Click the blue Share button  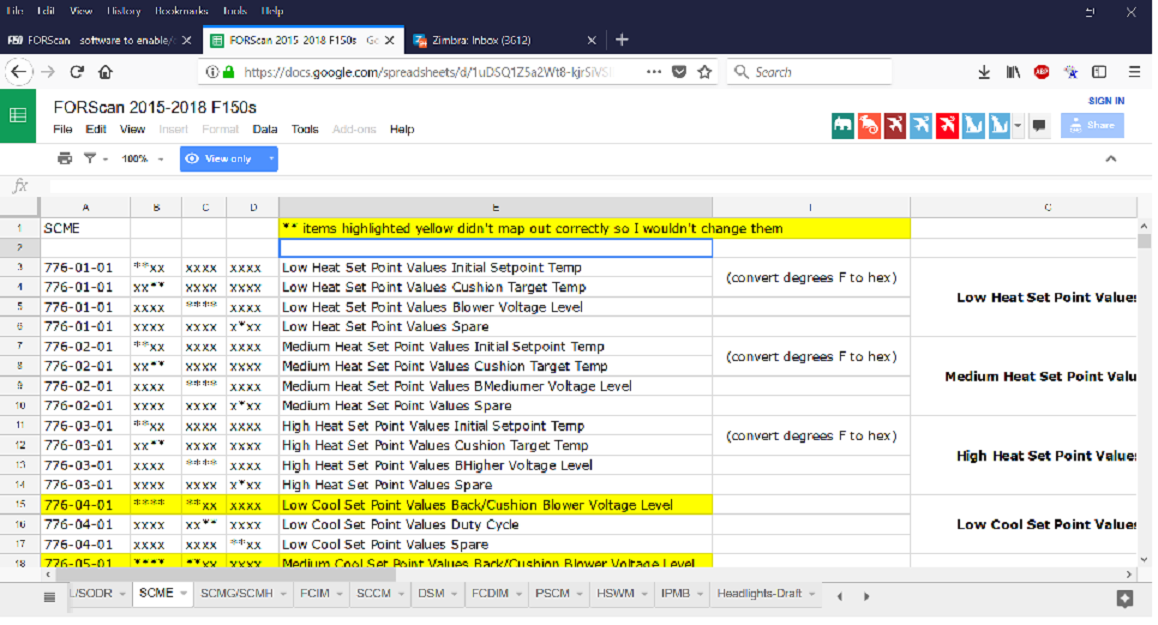(x=1092, y=126)
